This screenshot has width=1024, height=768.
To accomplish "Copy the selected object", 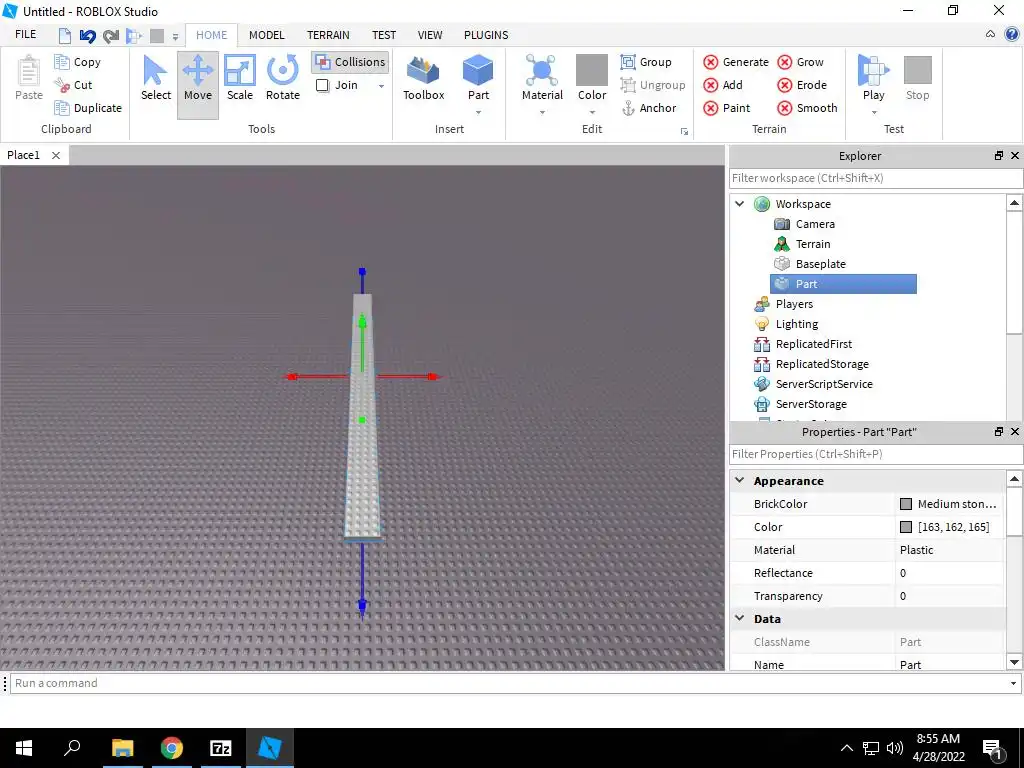I will 78,62.
